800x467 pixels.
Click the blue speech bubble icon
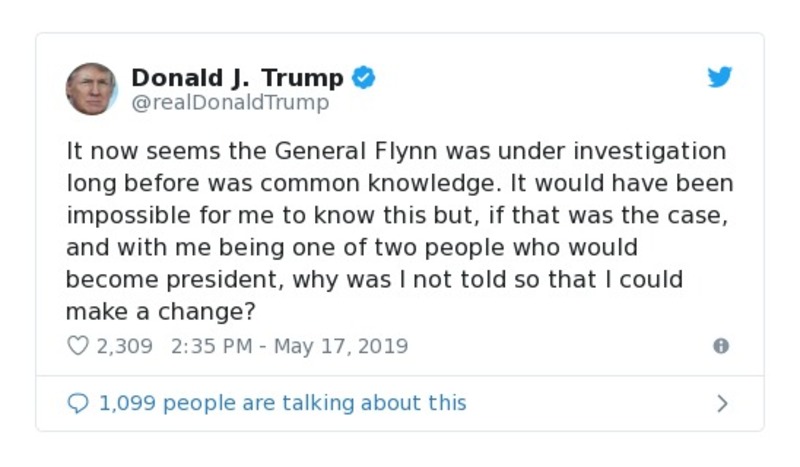(77, 403)
